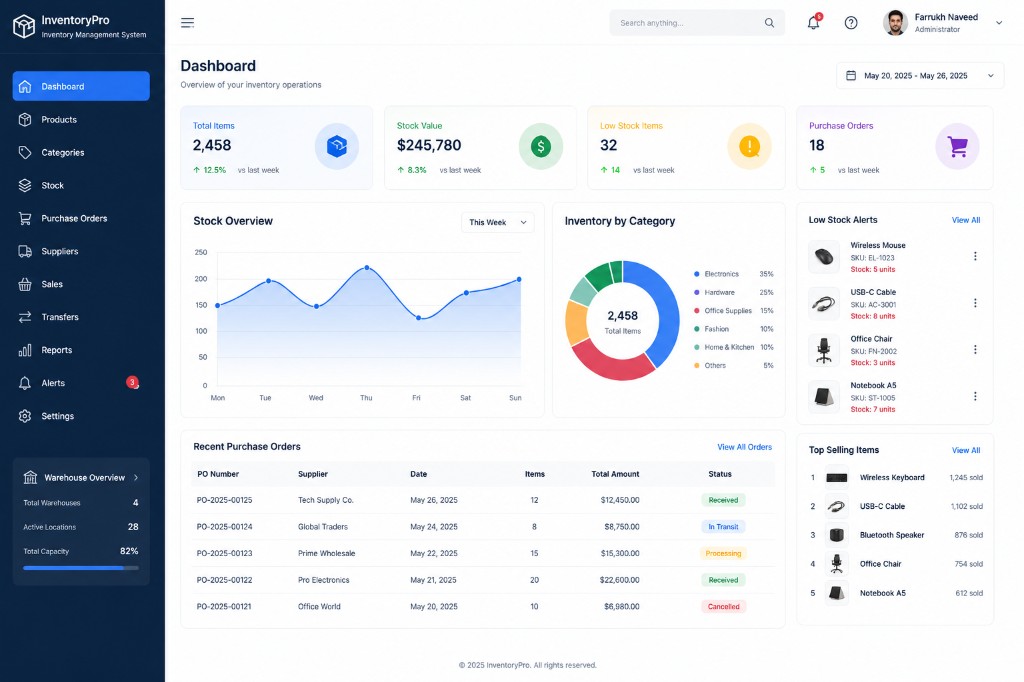Click the Total Amount column header

(x=615, y=474)
